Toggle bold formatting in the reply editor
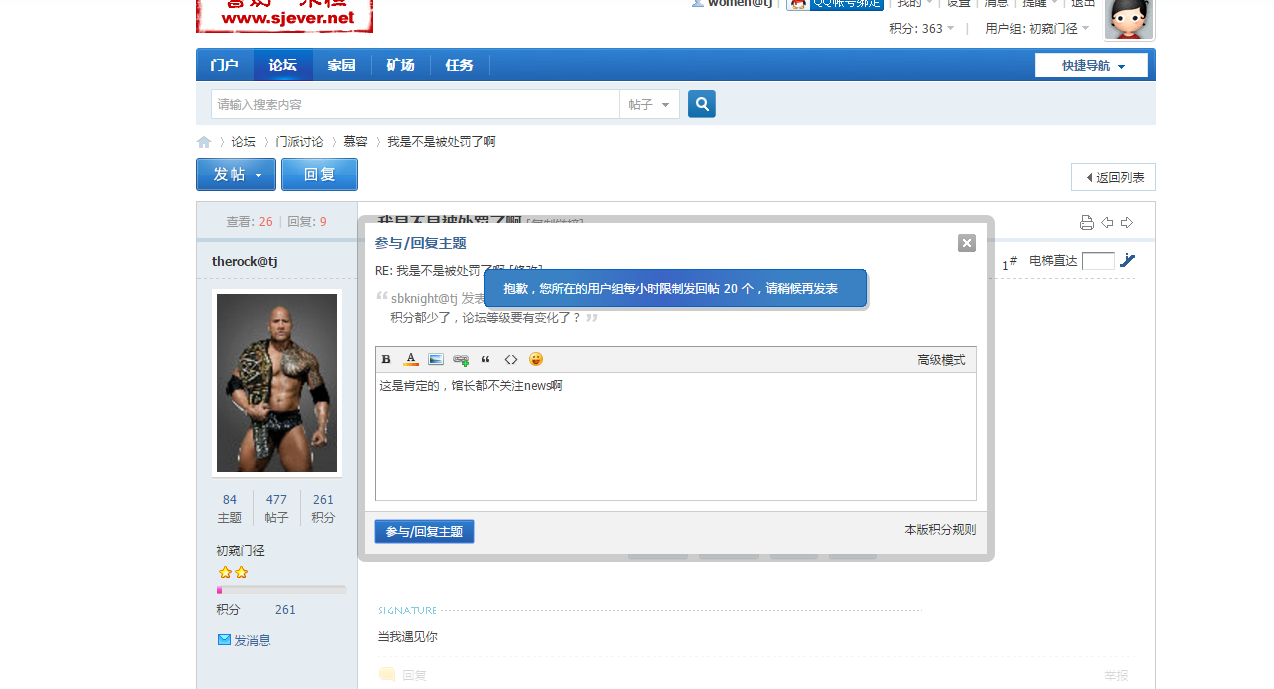The height and width of the screenshot is (689, 1274). 386,360
